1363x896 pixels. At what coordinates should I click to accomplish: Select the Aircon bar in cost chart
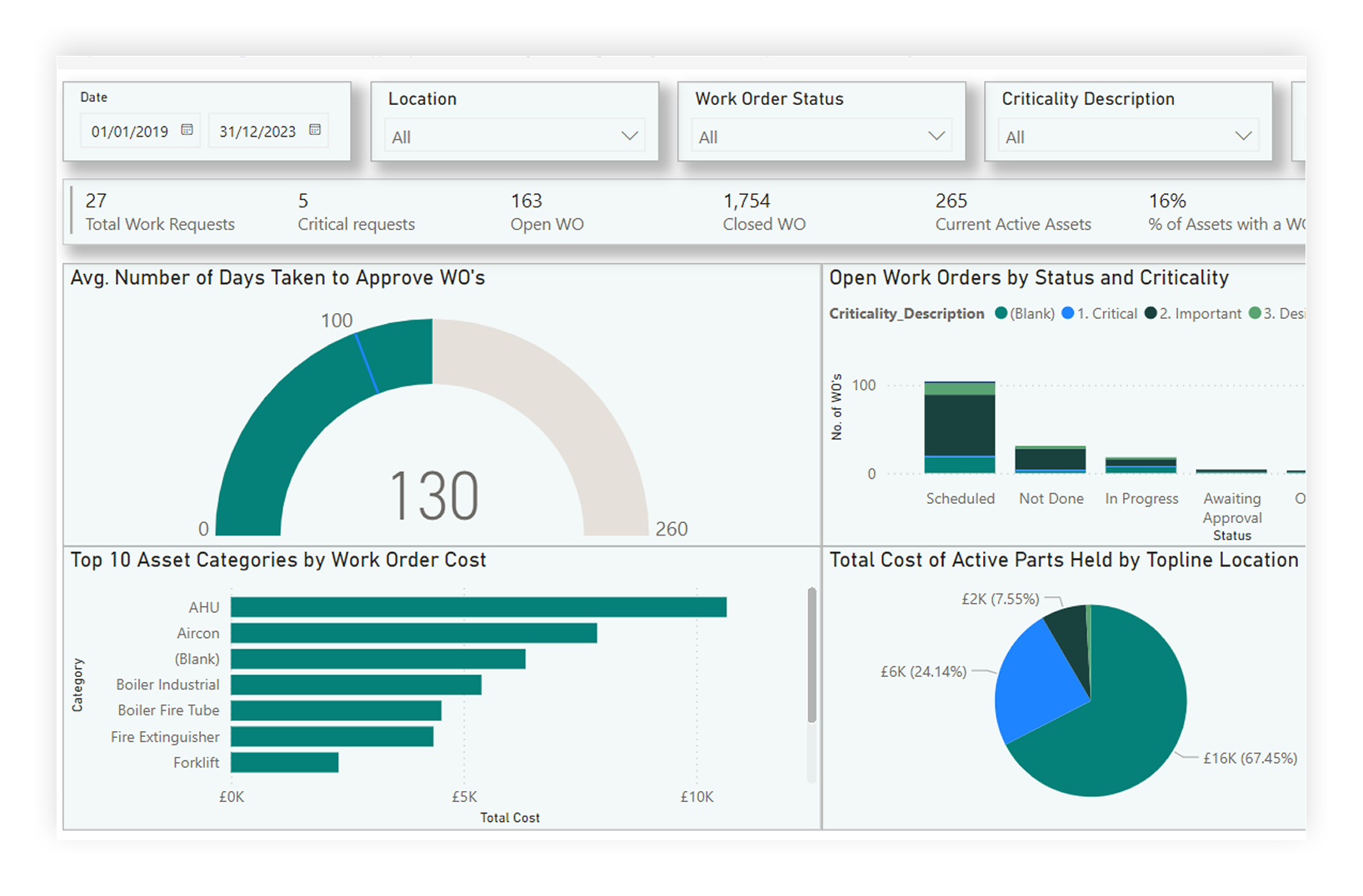click(413, 633)
